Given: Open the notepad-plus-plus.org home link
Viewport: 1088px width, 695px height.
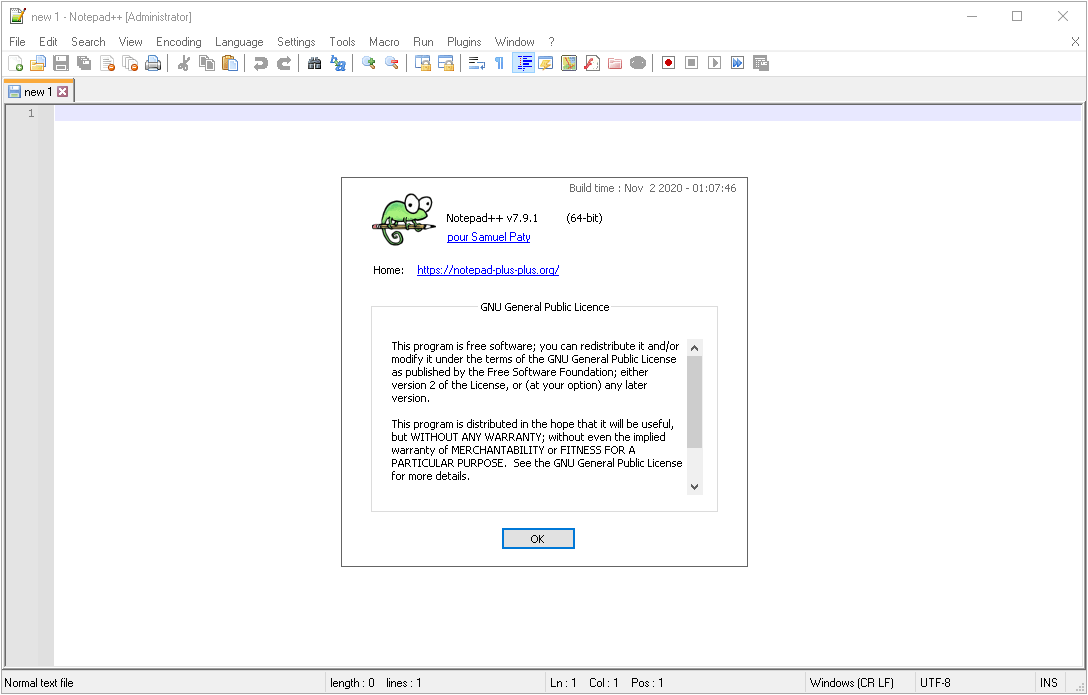Looking at the screenshot, I should point(488,270).
